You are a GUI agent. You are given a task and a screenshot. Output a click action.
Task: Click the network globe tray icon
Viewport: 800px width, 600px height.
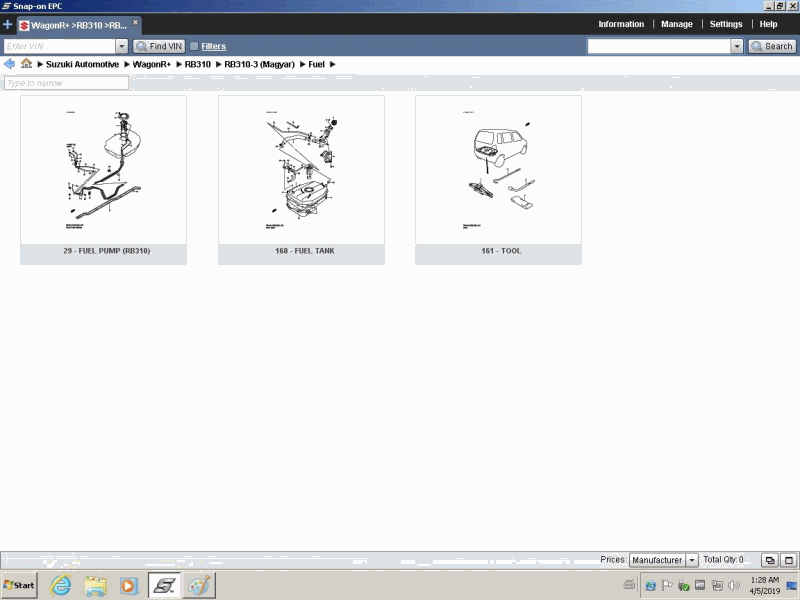650,585
